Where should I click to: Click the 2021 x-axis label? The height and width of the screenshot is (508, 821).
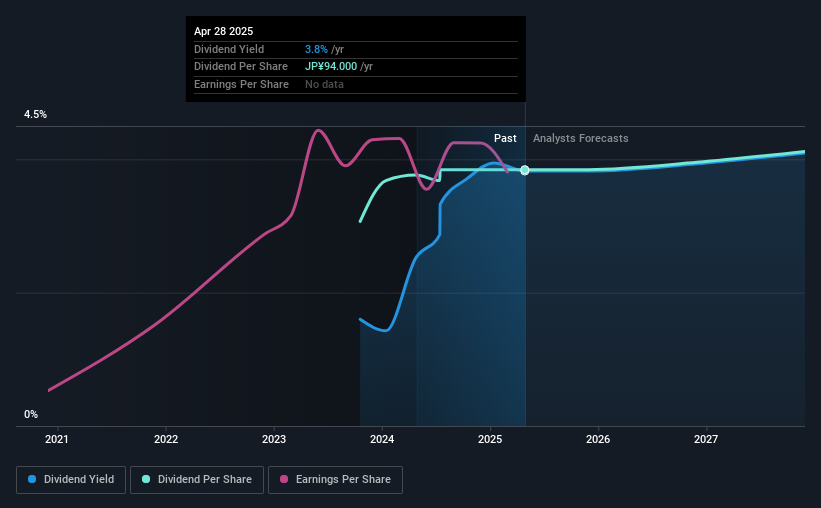(57, 439)
